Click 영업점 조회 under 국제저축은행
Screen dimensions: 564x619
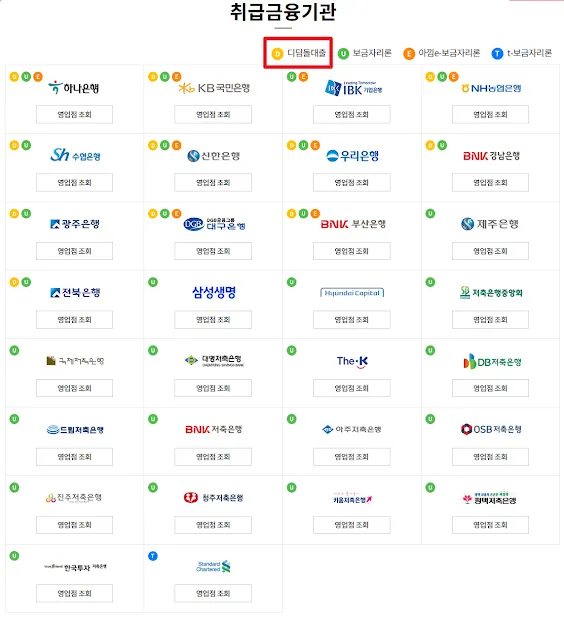75,388
